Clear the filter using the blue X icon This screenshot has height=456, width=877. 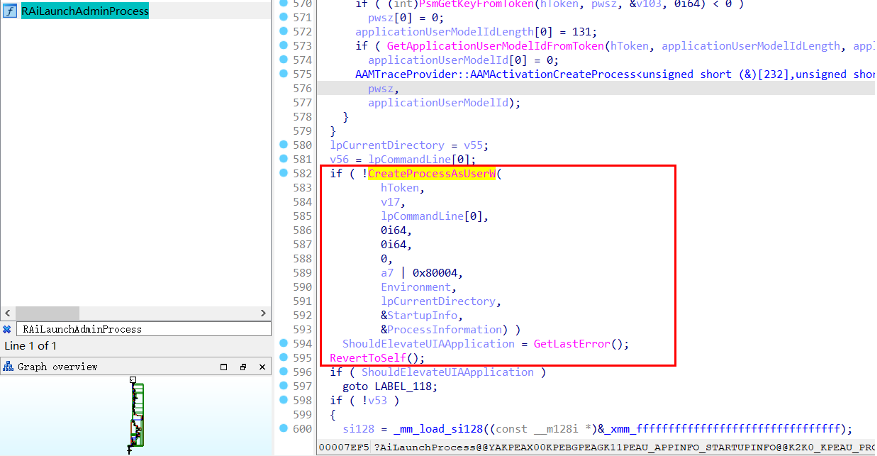[x=7, y=329]
